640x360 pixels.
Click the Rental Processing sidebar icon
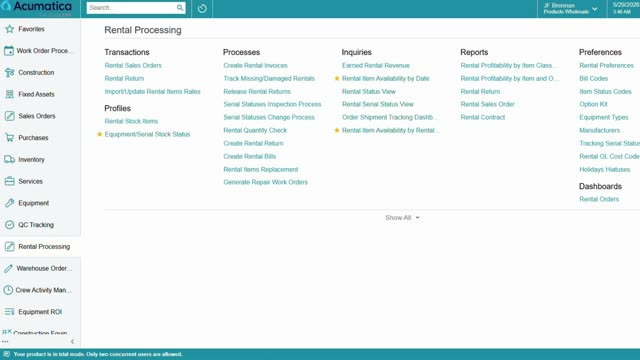click(9, 247)
